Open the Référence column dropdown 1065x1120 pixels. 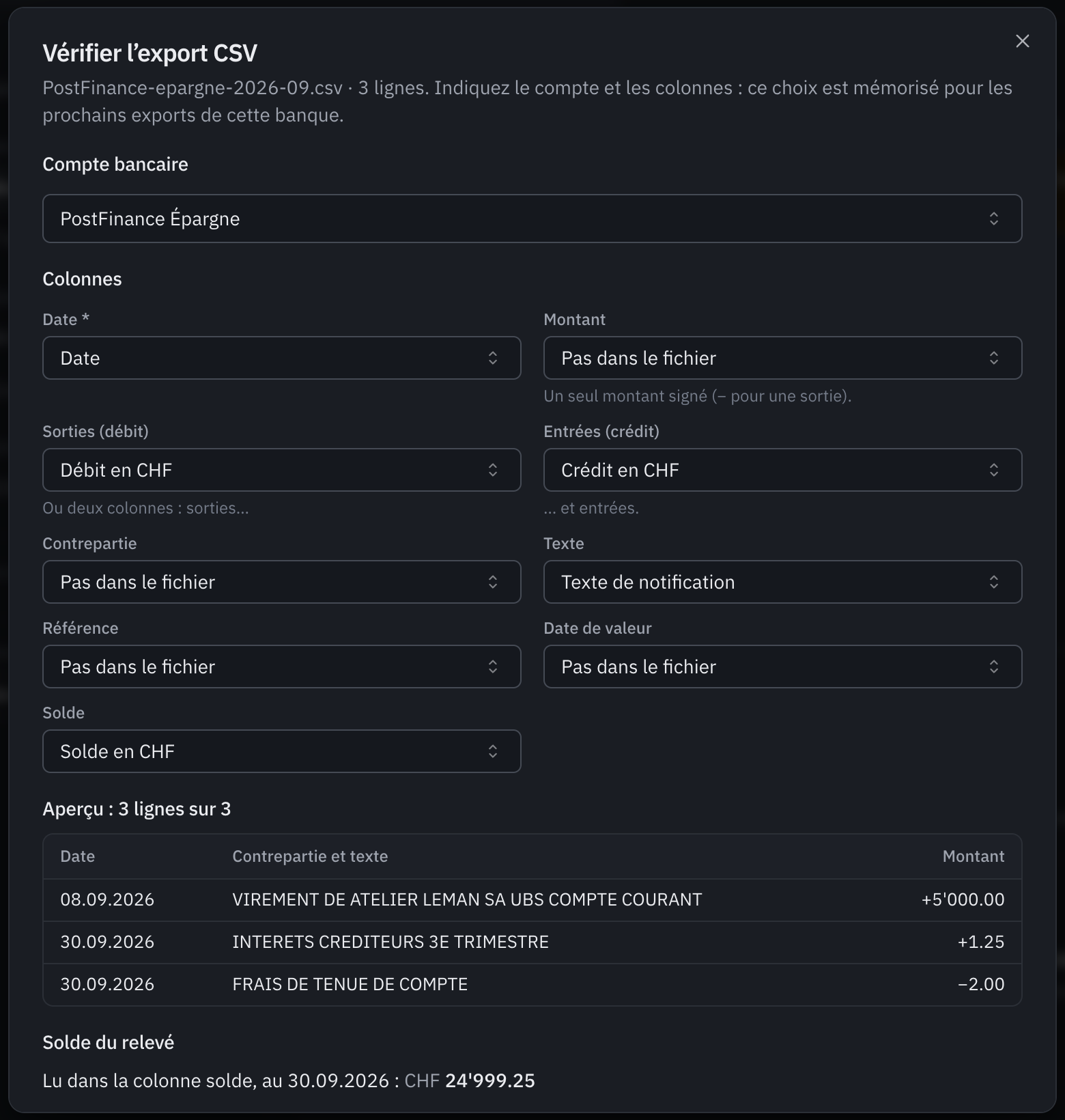281,667
